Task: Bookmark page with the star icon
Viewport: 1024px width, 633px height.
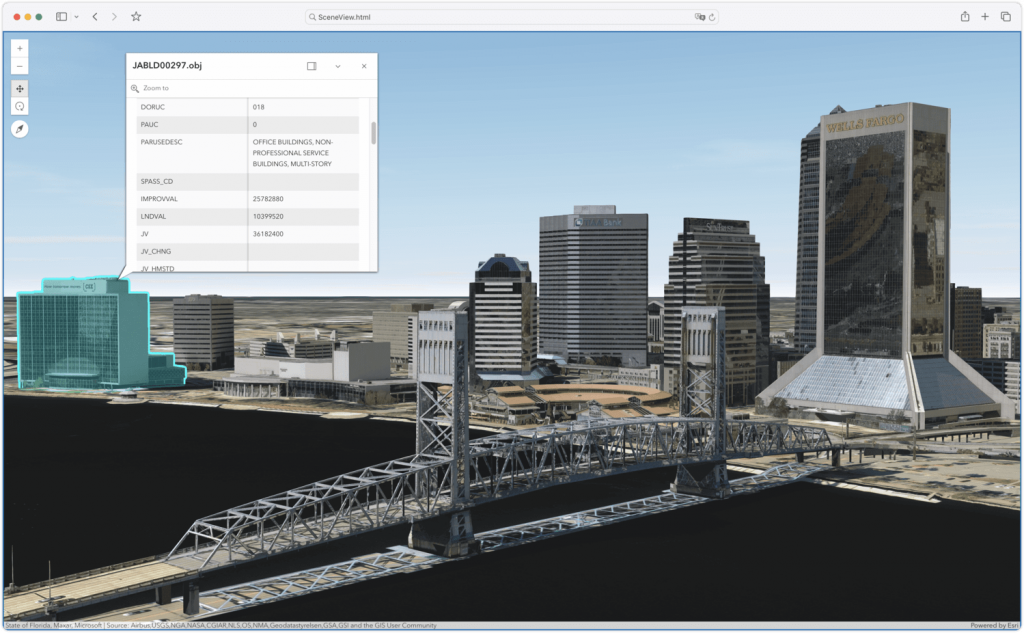Action: (136, 17)
